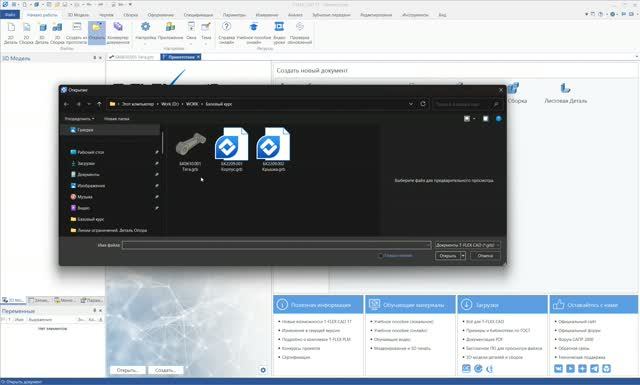The width and height of the screenshot is (640, 385).
Task: Expand file name history dropdown
Action: point(428,245)
